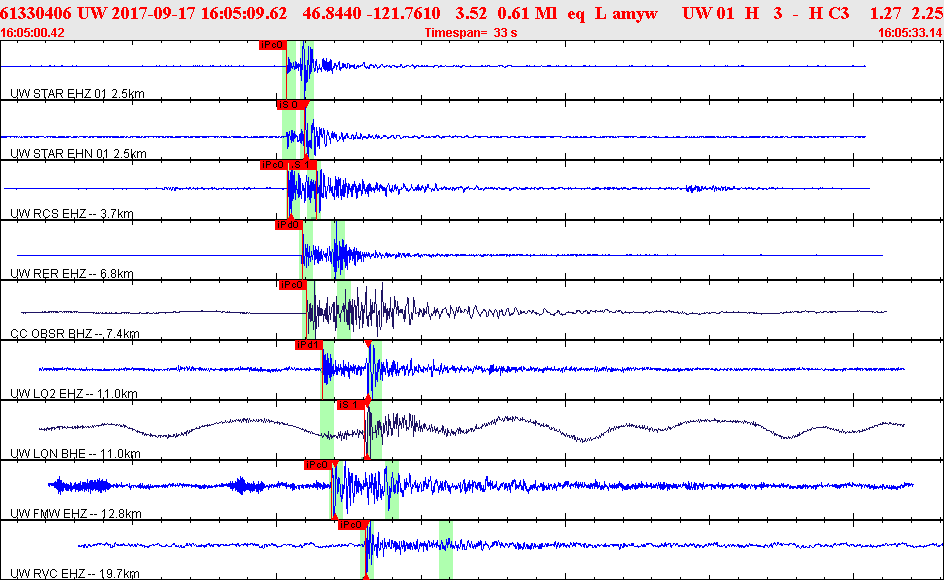
Task: Click the depth value 3.52 in header
Action: pos(471,13)
